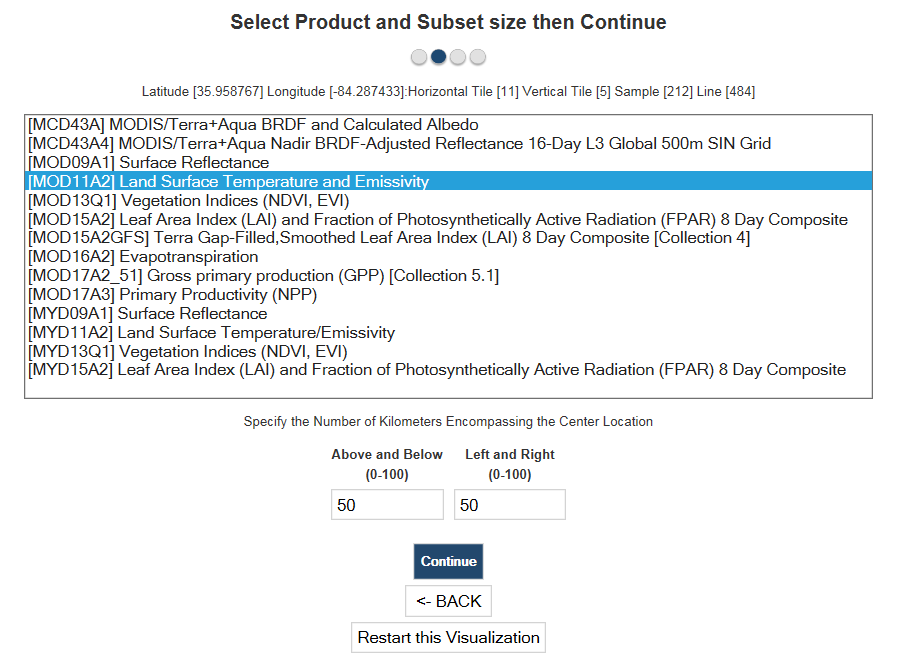Pick MOD17A2_51 Gross primary production option
This screenshot has height=661, width=898.
coord(263,276)
